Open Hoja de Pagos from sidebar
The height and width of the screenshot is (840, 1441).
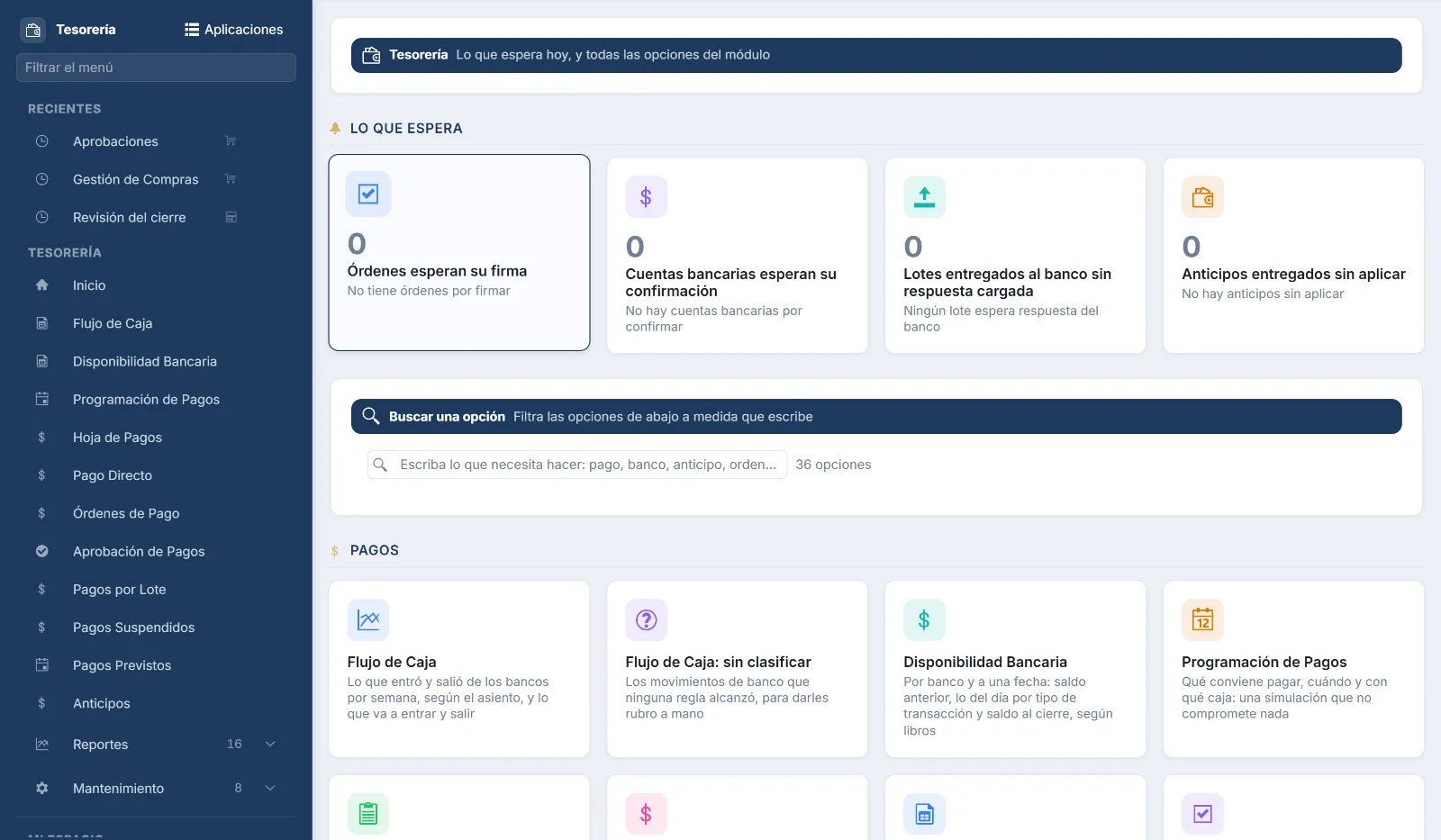pos(156,438)
